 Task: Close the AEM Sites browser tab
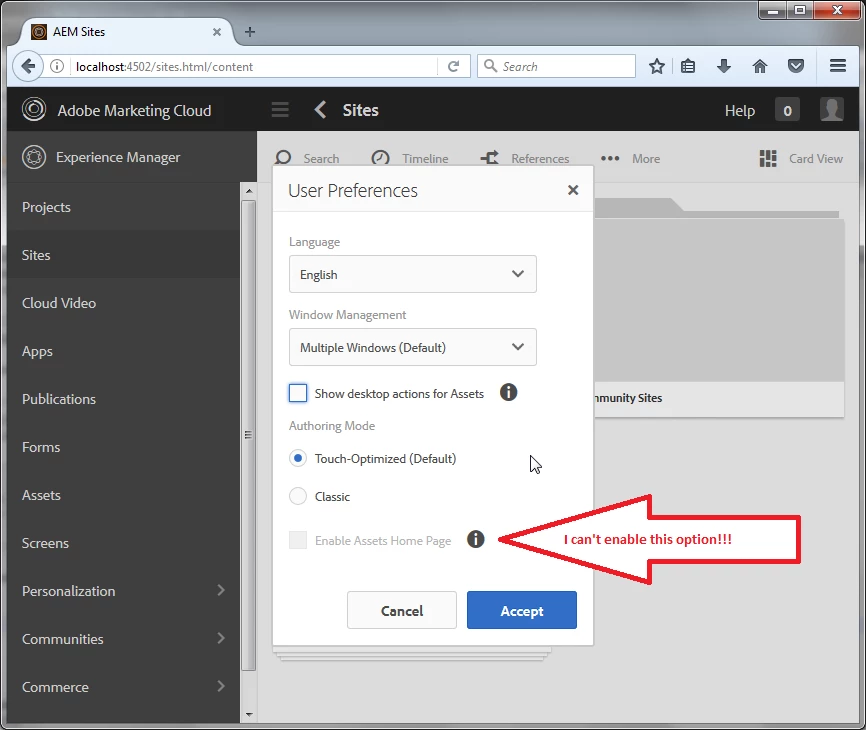click(217, 32)
